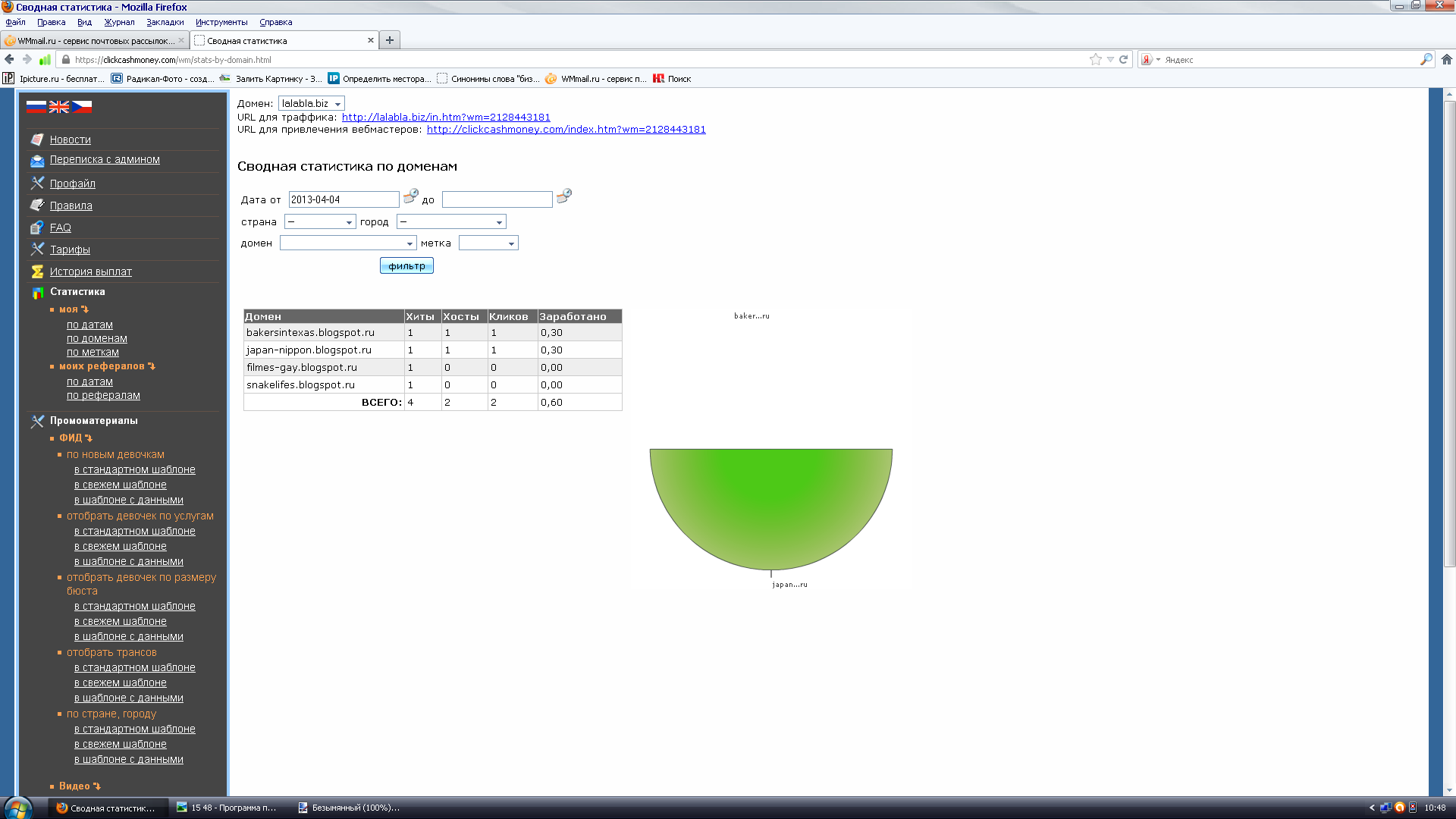Close the Сводная статистика tab
The height and width of the screenshot is (819, 1456).
(x=371, y=40)
